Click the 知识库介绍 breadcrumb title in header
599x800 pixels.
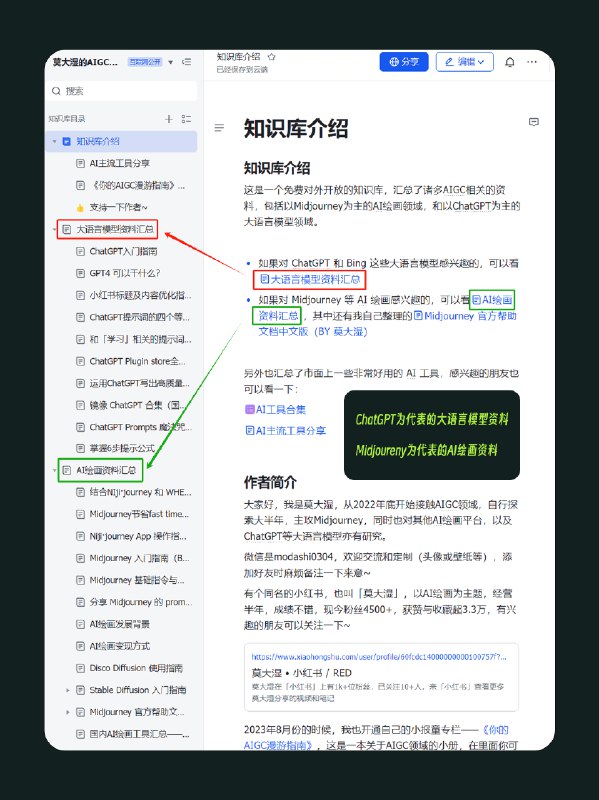238,57
